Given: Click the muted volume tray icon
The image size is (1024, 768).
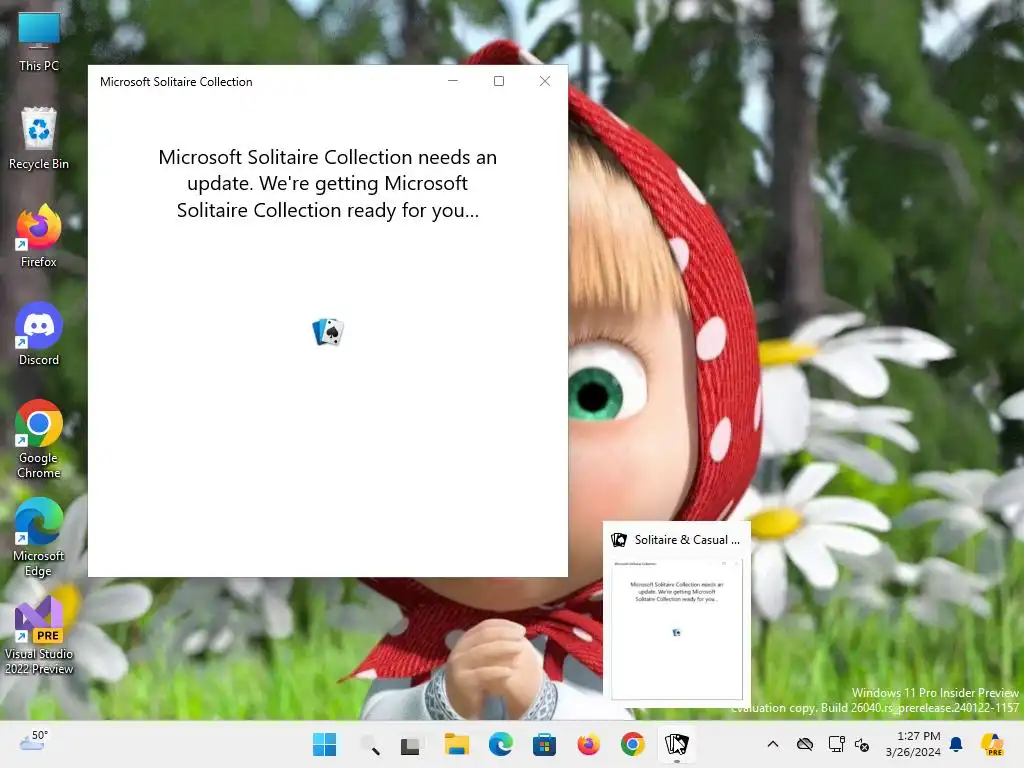Looking at the screenshot, I should (862, 744).
